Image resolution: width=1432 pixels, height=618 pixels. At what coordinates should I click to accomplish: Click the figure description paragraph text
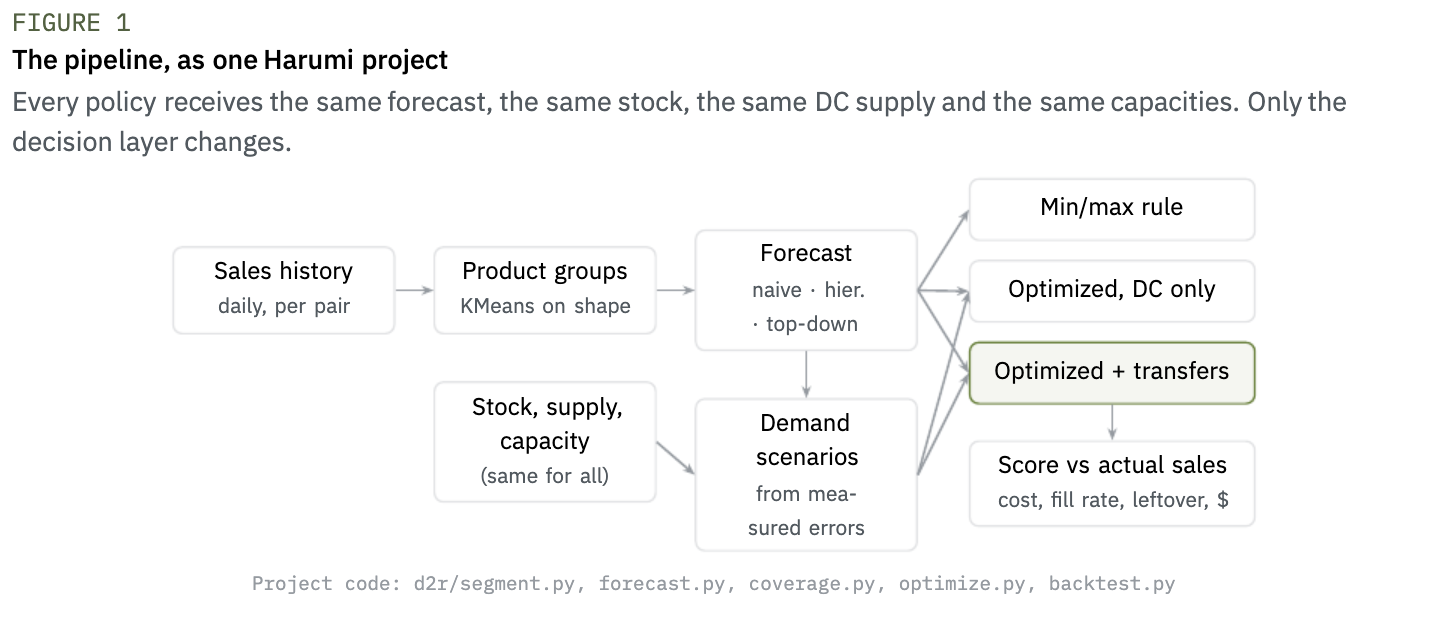pos(679,122)
